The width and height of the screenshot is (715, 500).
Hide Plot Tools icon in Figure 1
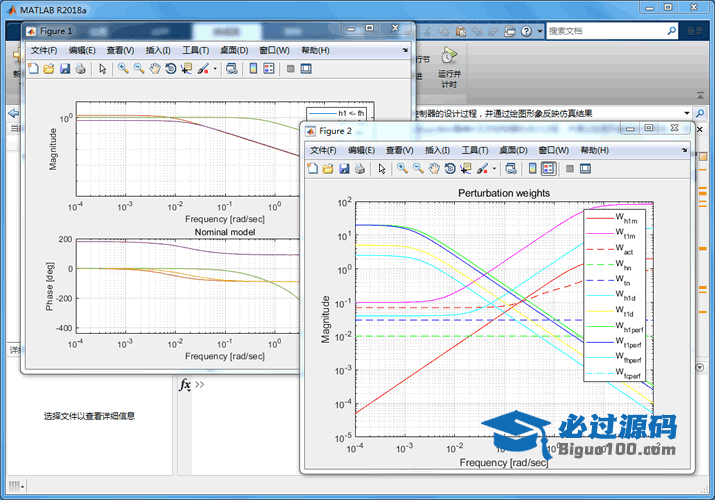click(x=290, y=69)
